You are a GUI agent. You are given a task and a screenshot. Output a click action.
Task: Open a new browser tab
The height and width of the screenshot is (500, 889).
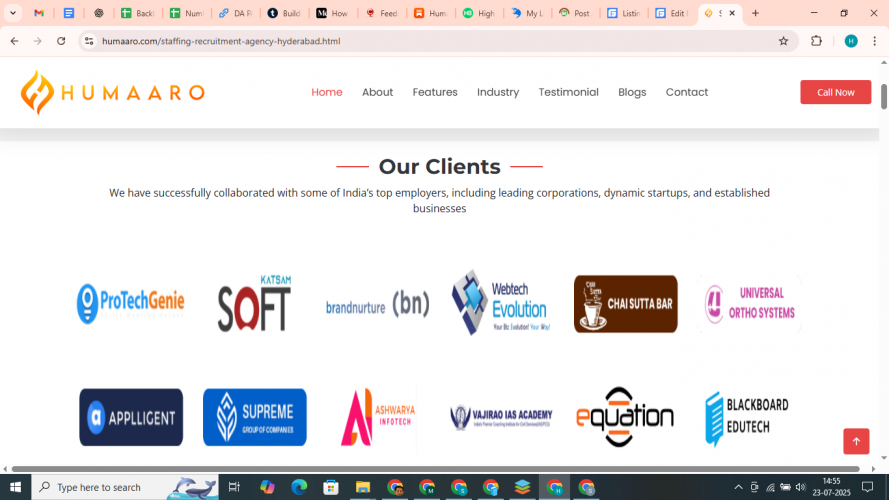tap(755, 12)
